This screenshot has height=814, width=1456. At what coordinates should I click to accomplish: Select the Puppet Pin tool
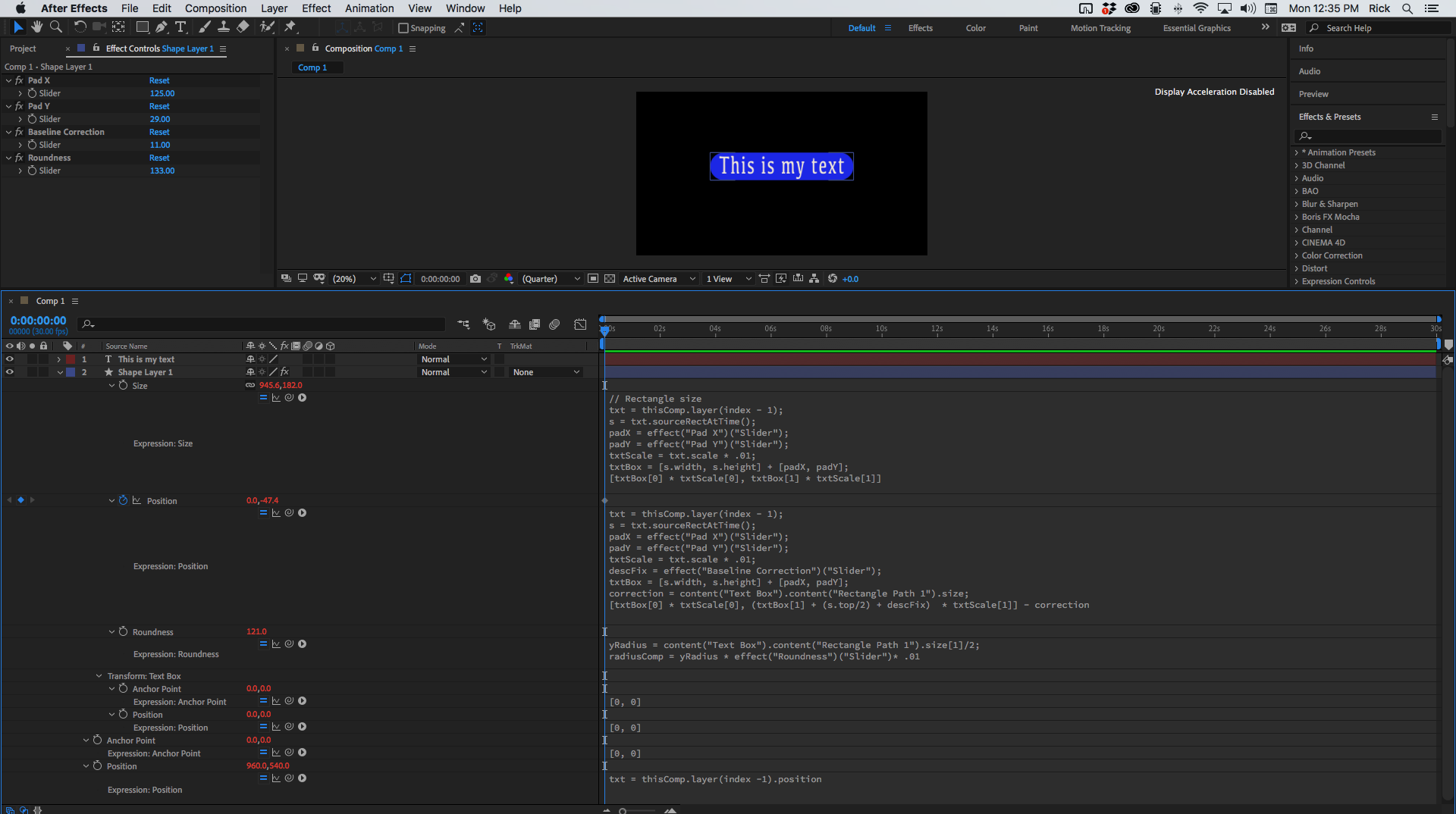(x=290, y=27)
